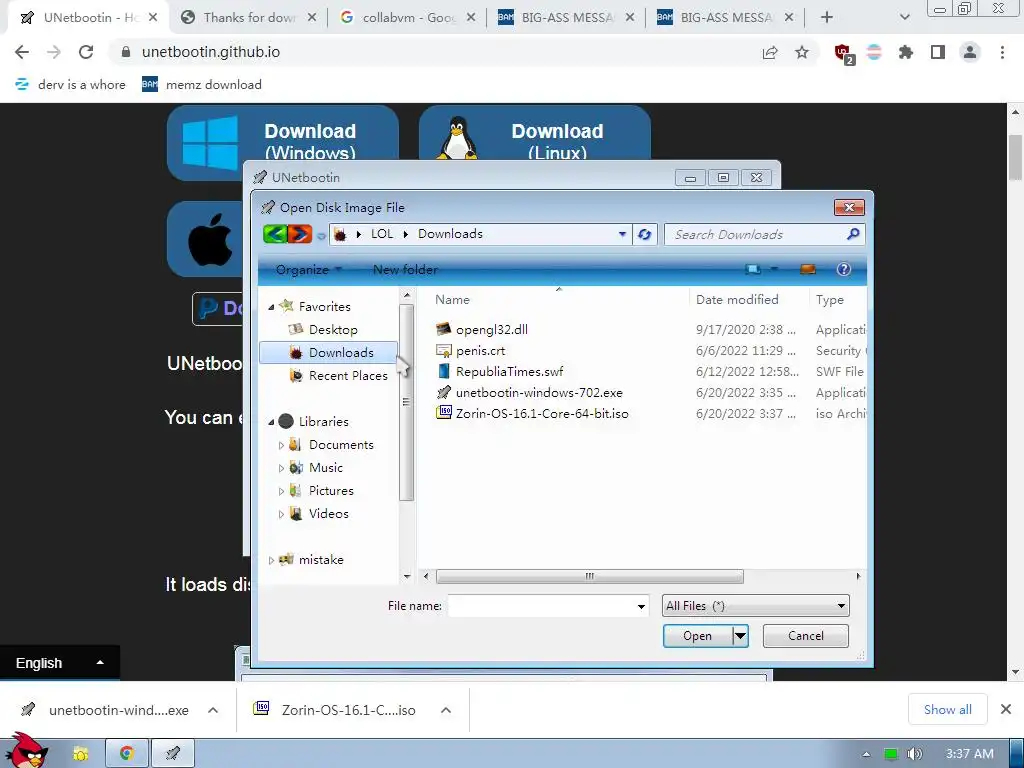Select Recent Places in Favorites
1024x768 pixels.
[x=348, y=376]
